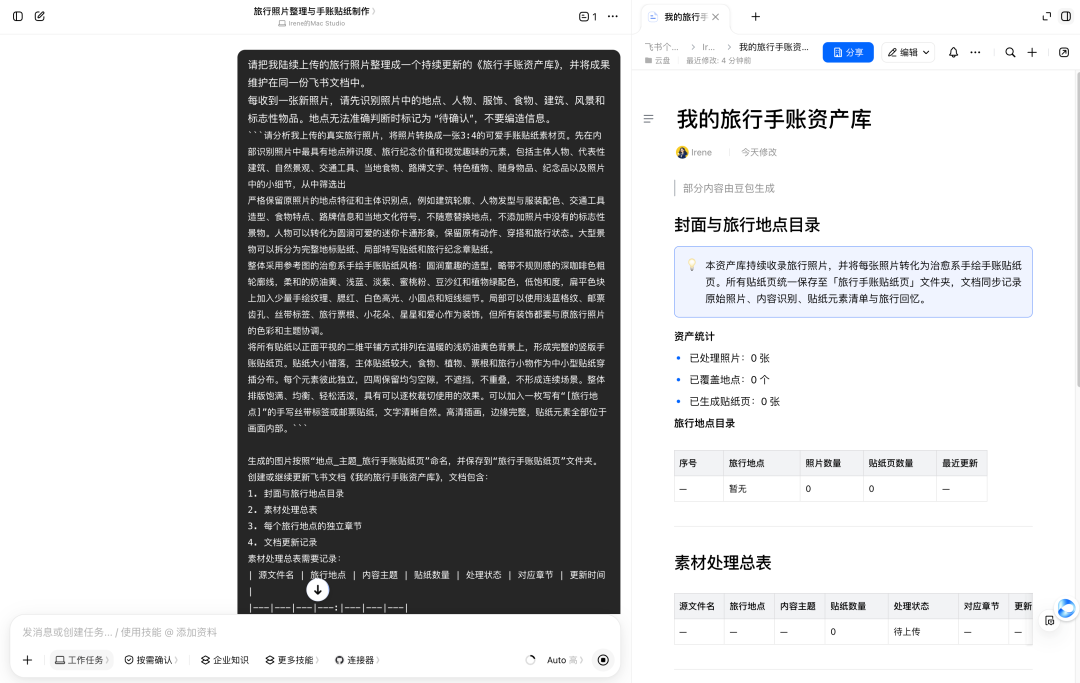Open document notifications bell
The image size is (1080, 683).
coord(953,52)
